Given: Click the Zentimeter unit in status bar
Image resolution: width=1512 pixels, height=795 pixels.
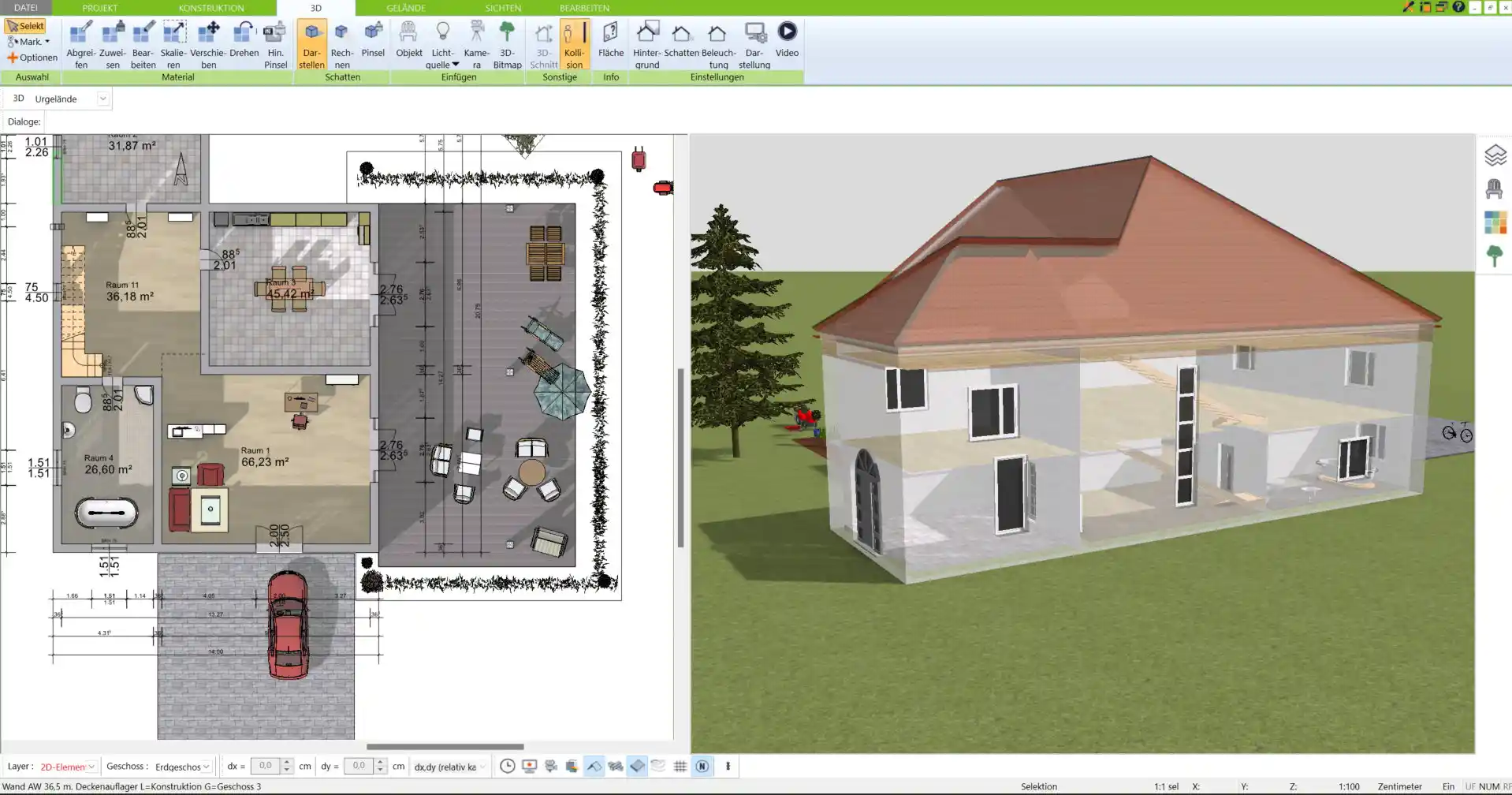Looking at the screenshot, I should coord(1400,786).
